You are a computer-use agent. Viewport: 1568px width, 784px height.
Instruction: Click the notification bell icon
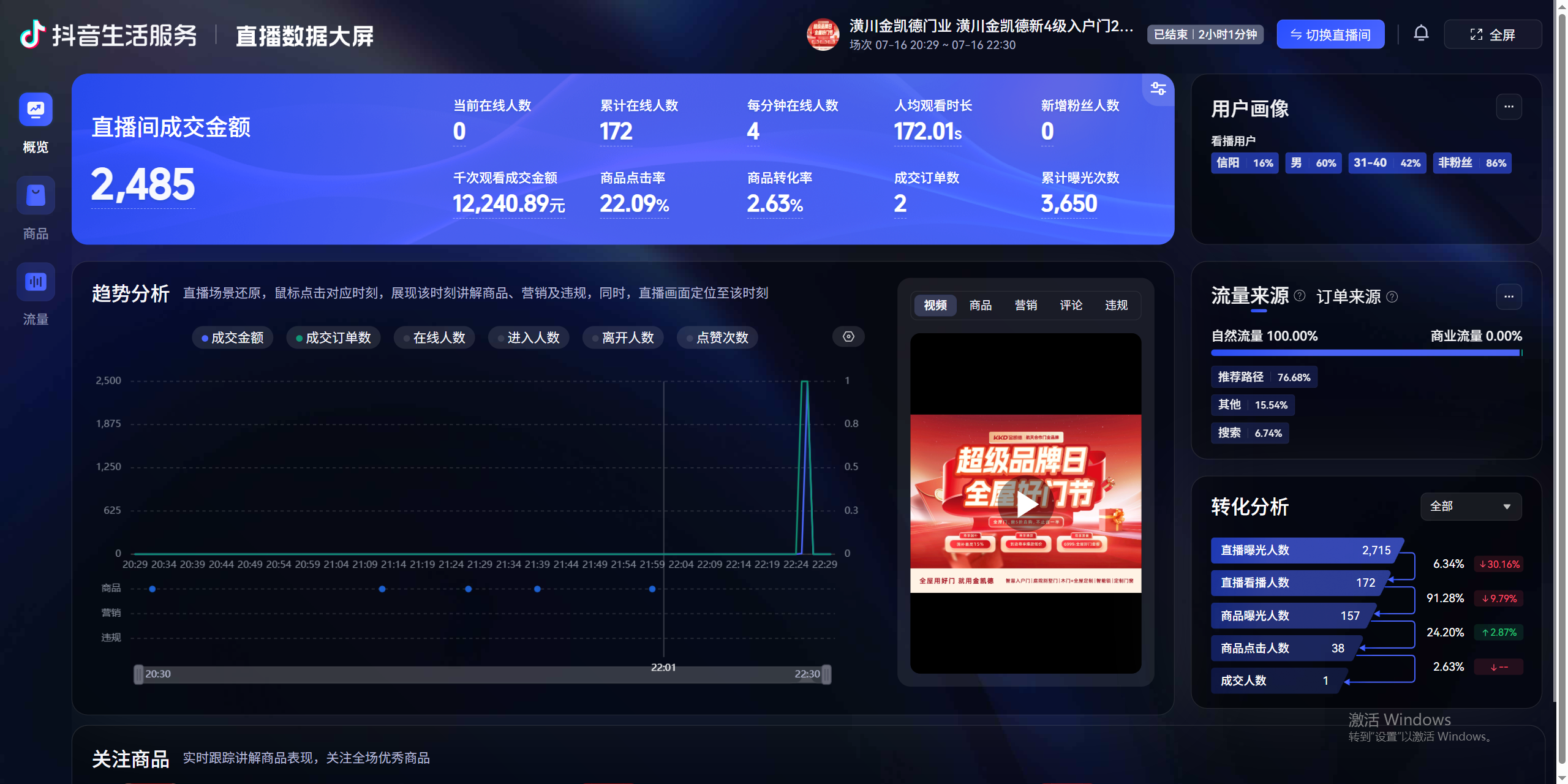pos(1421,34)
